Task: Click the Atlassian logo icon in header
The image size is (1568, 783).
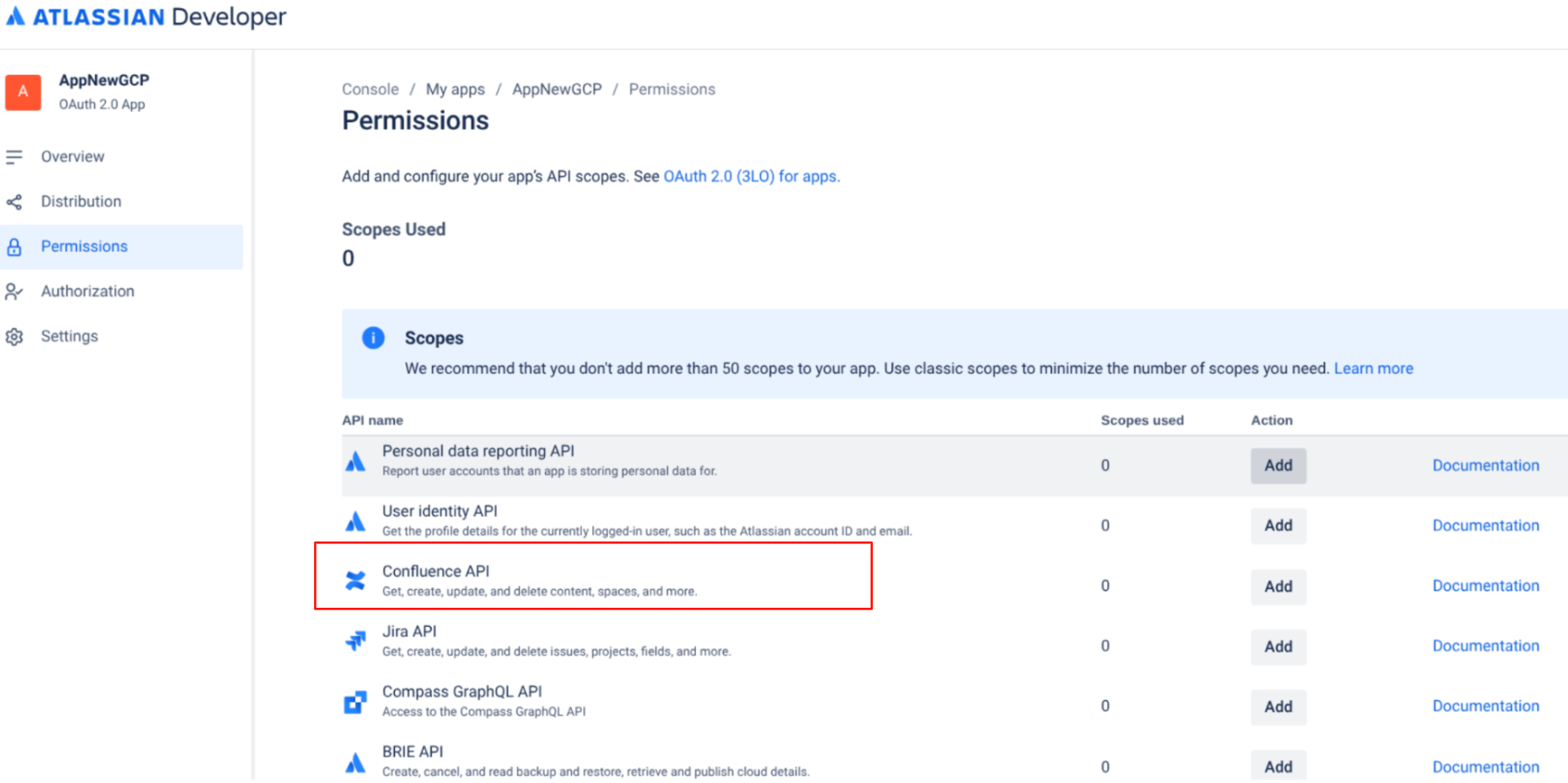Action: pyautogui.click(x=16, y=17)
